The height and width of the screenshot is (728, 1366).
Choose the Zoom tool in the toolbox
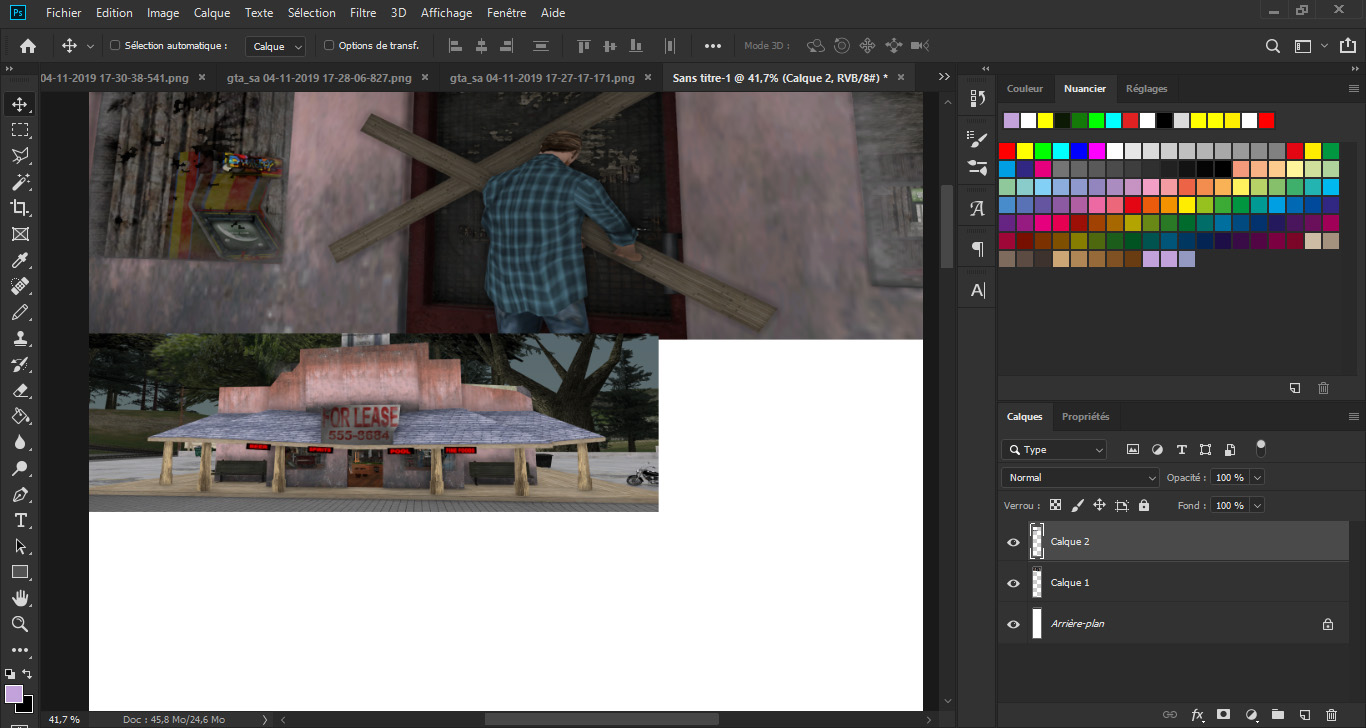click(x=20, y=624)
